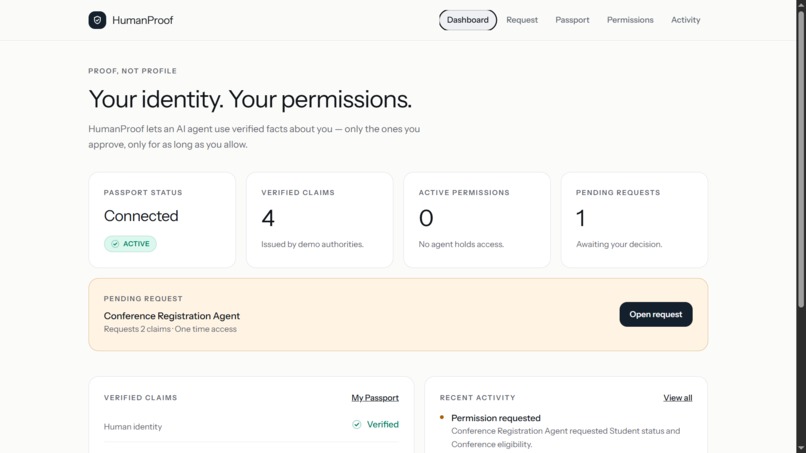Click 'No agent holds access.' text
The width and height of the screenshot is (806, 453).
point(461,244)
